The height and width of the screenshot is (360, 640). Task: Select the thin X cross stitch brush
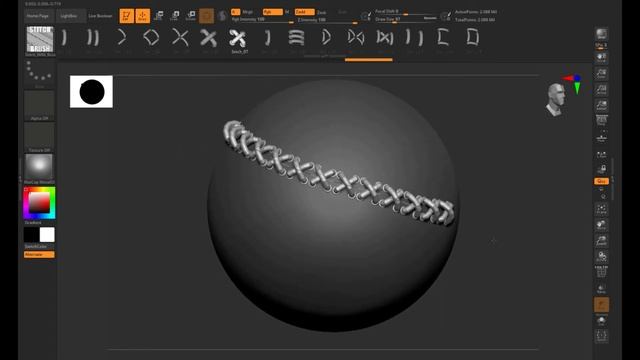[x=180, y=38]
